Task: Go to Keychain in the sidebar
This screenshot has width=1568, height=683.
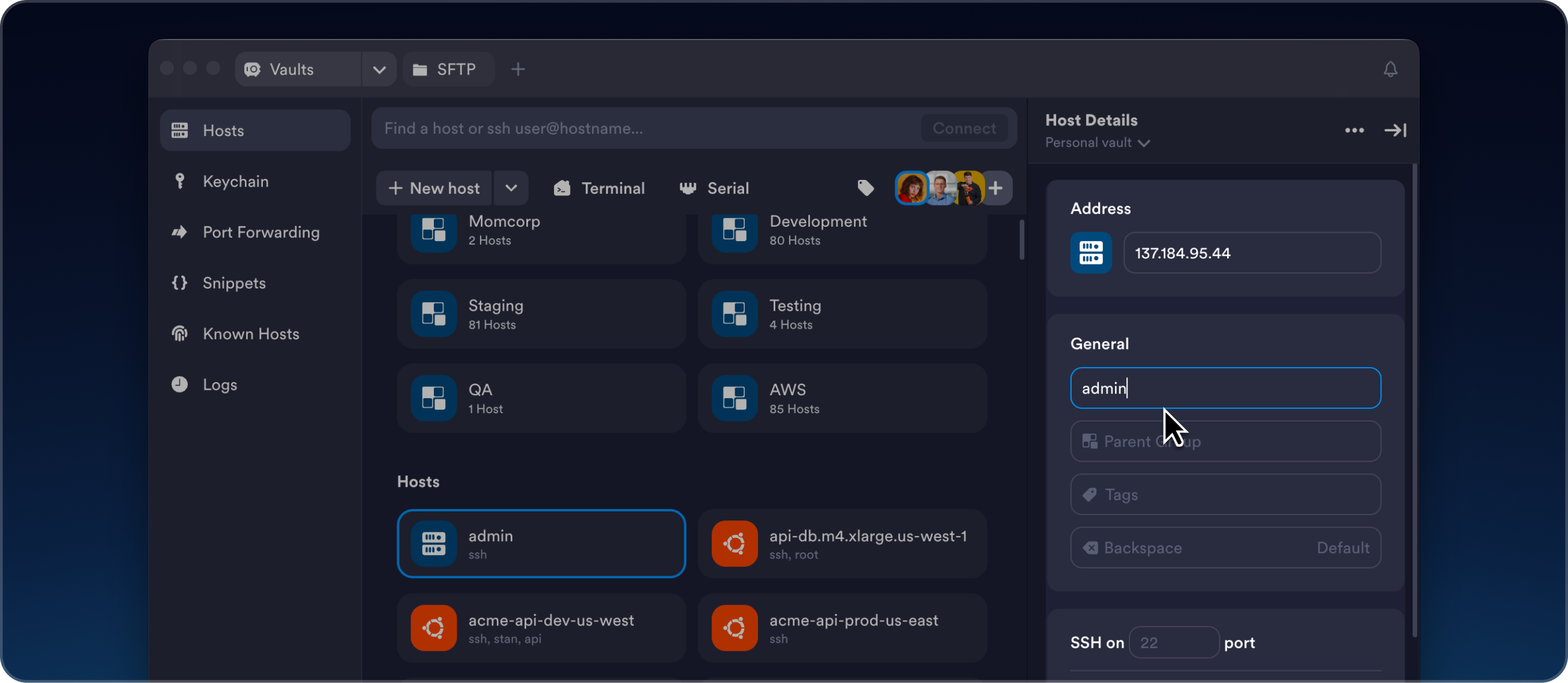Action: click(255, 181)
